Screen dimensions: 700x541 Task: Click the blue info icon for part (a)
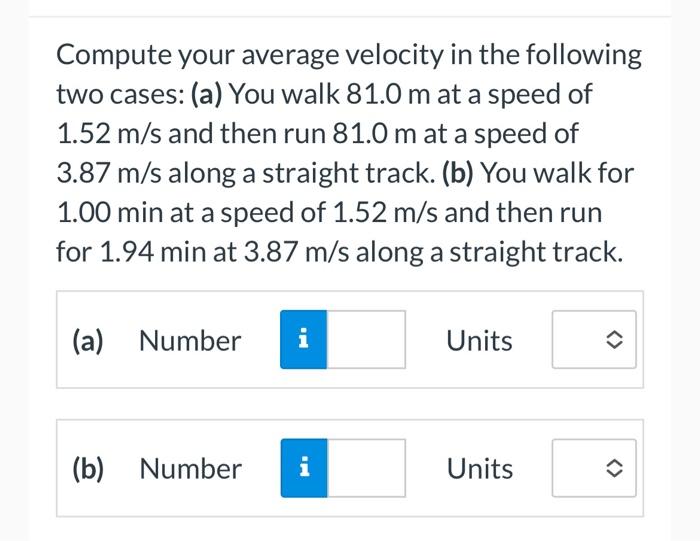click(304, 339)
